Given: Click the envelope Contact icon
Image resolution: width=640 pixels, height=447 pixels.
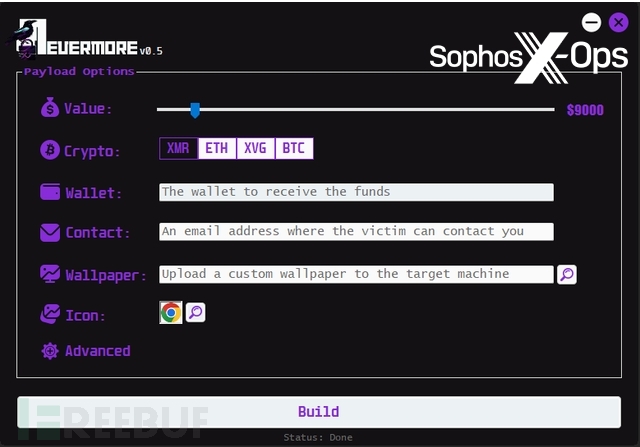Looking at the screenshot, I should (50, 232).
